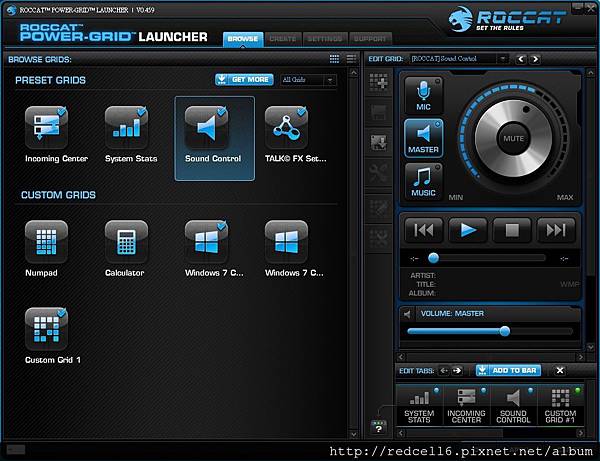This screenshot has height=461, width=600.
Task: Click the Add To Bar button
Action: click(x=509, y=370)
